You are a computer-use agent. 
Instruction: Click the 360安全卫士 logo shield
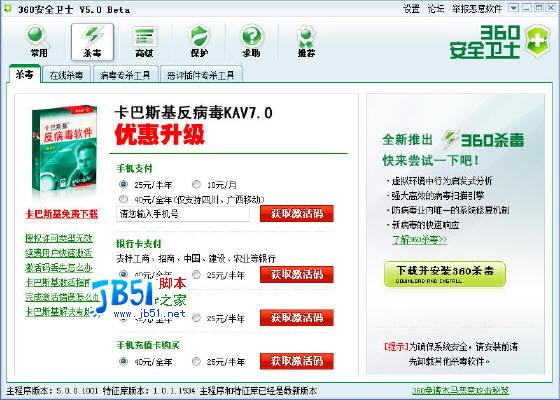538,41
